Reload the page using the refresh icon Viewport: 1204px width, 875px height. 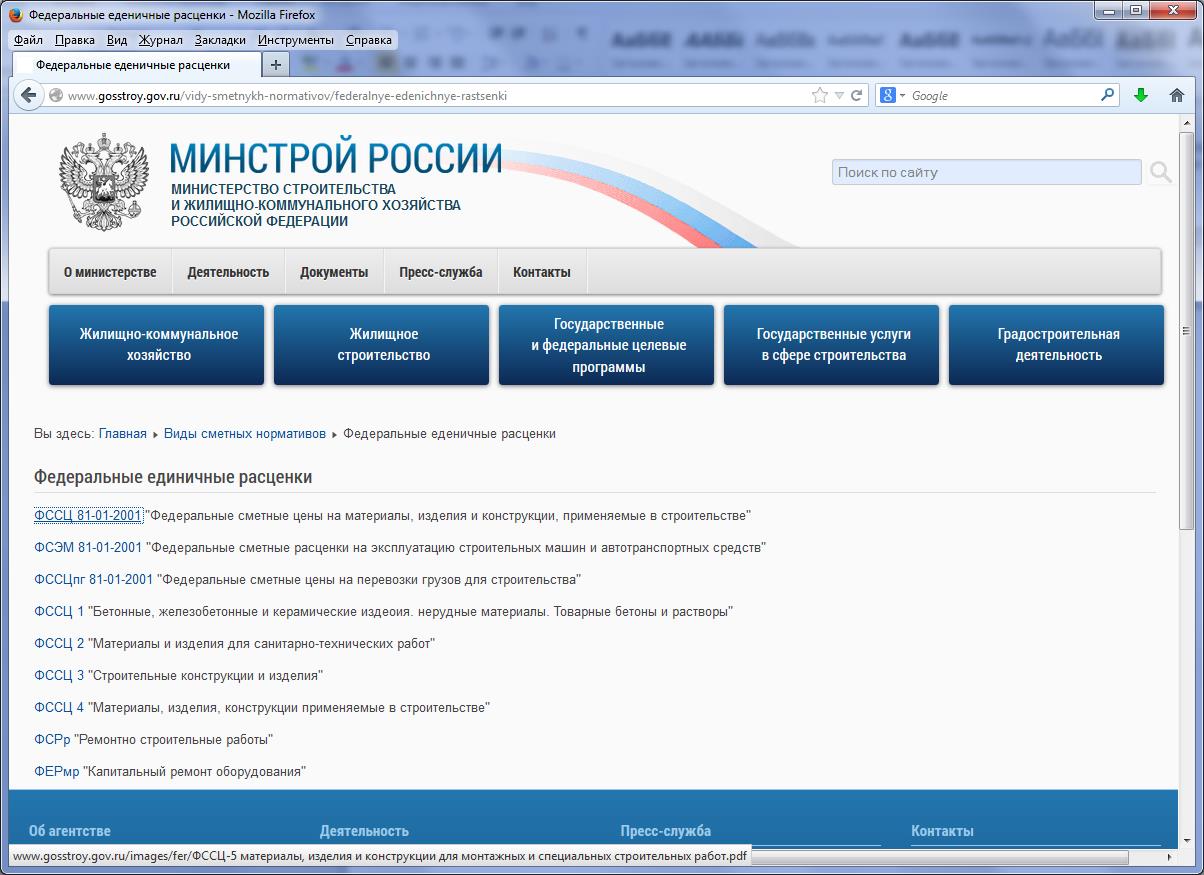856,96
